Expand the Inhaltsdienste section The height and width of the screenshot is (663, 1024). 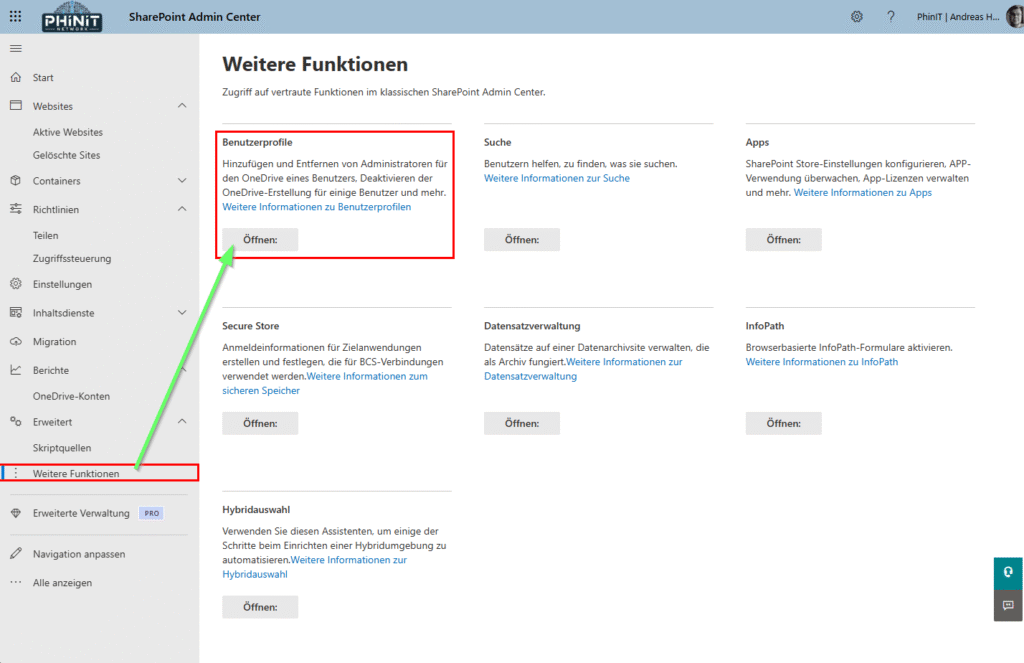183,311
